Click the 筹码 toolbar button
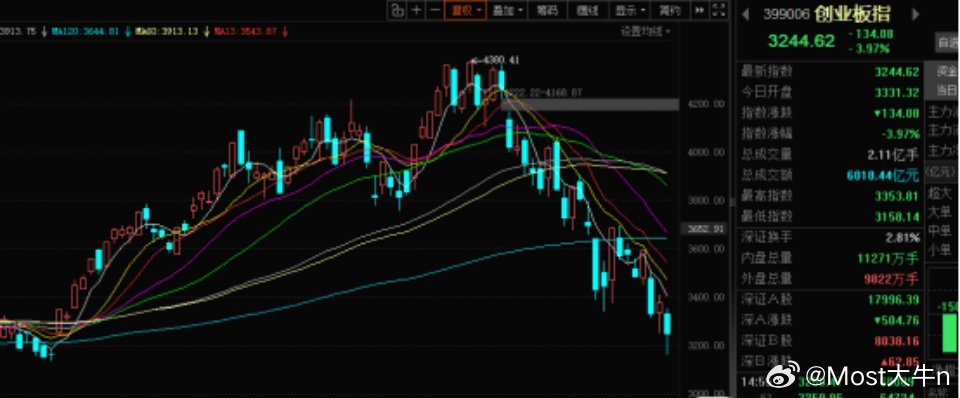 [547, 10]
